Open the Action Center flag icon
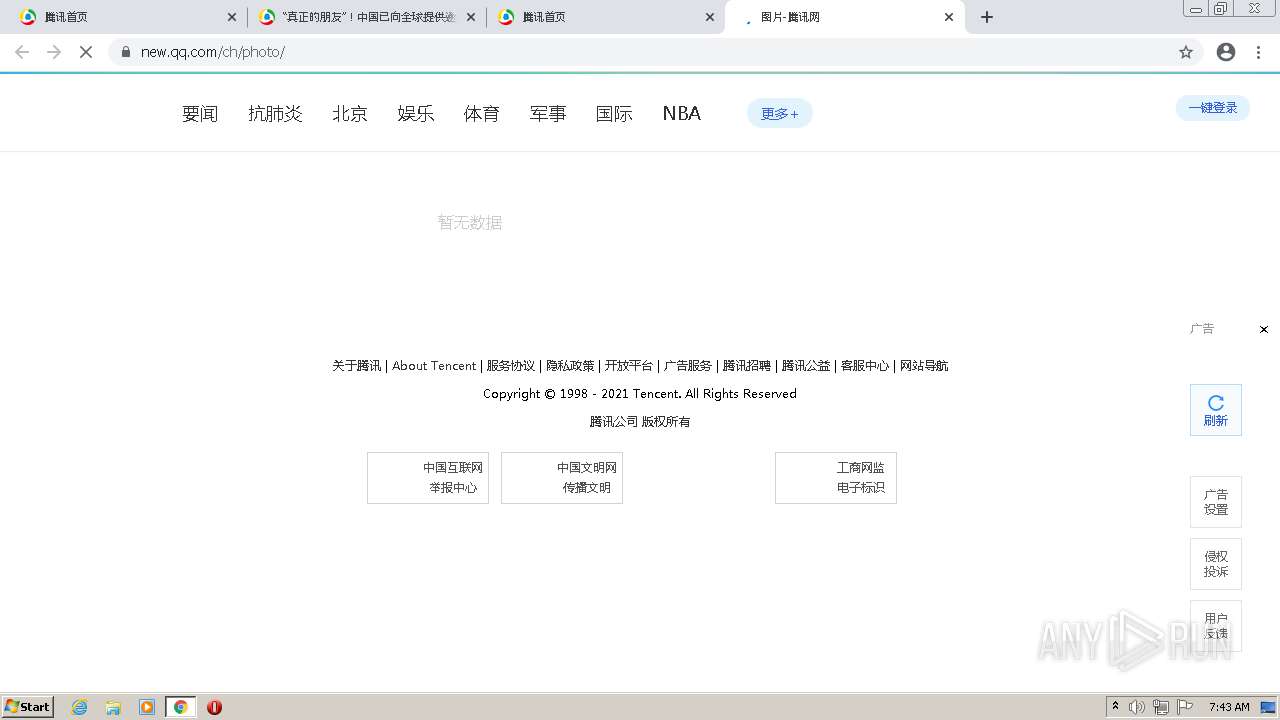Image resolution: width=1280 pixels, height=720 pixels. 1185,707
